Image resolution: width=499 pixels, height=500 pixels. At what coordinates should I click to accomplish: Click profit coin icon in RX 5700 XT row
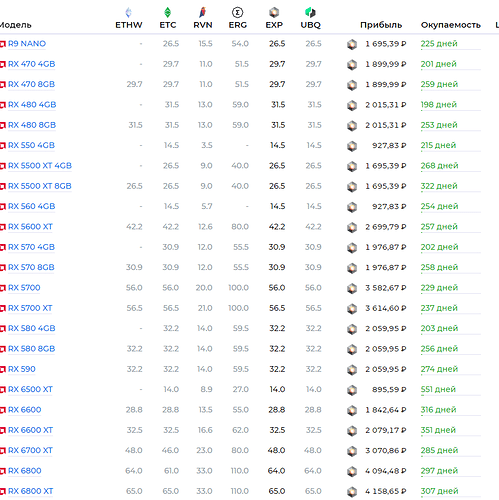[x=352, y=309]
